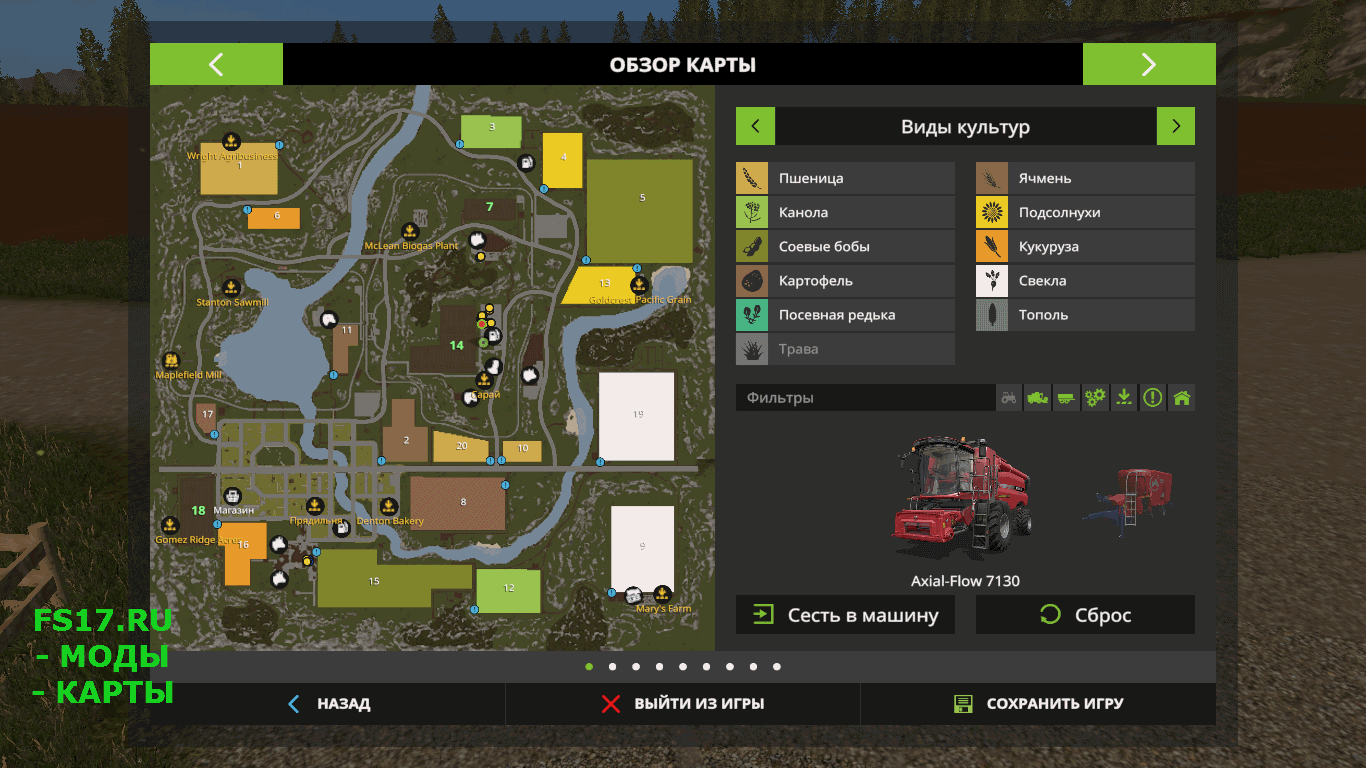Select the last page indicator dot
Screen dimensions: 1366x768
777,666
